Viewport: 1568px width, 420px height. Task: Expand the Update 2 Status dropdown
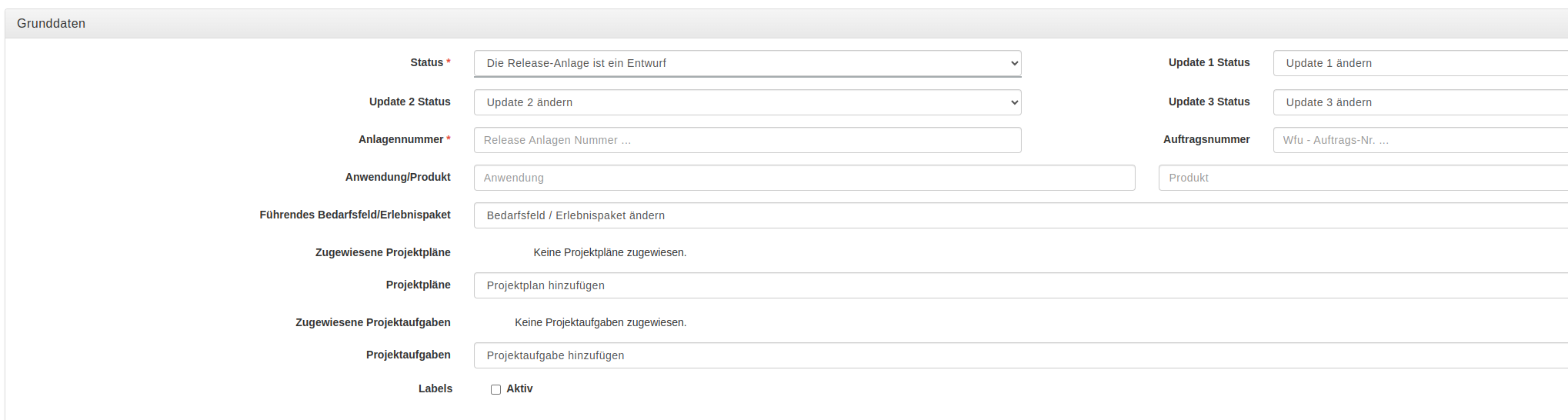747,102
